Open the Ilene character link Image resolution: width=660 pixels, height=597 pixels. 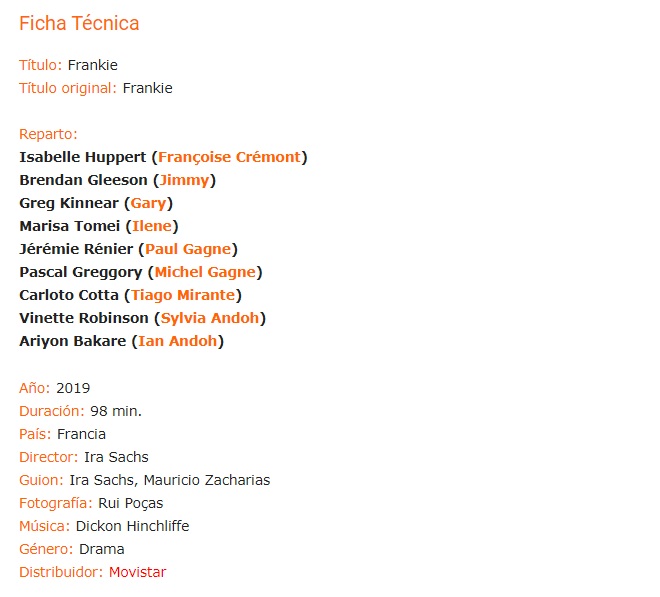click(152, 226)
